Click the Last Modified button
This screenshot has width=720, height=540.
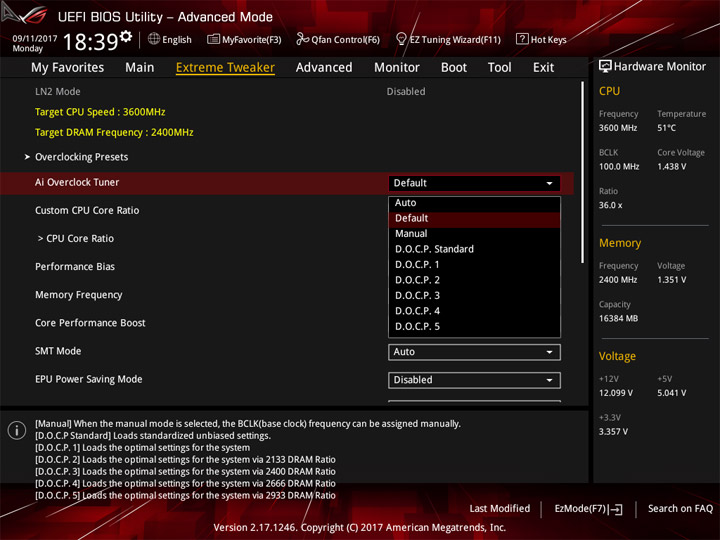pos(500,509)
